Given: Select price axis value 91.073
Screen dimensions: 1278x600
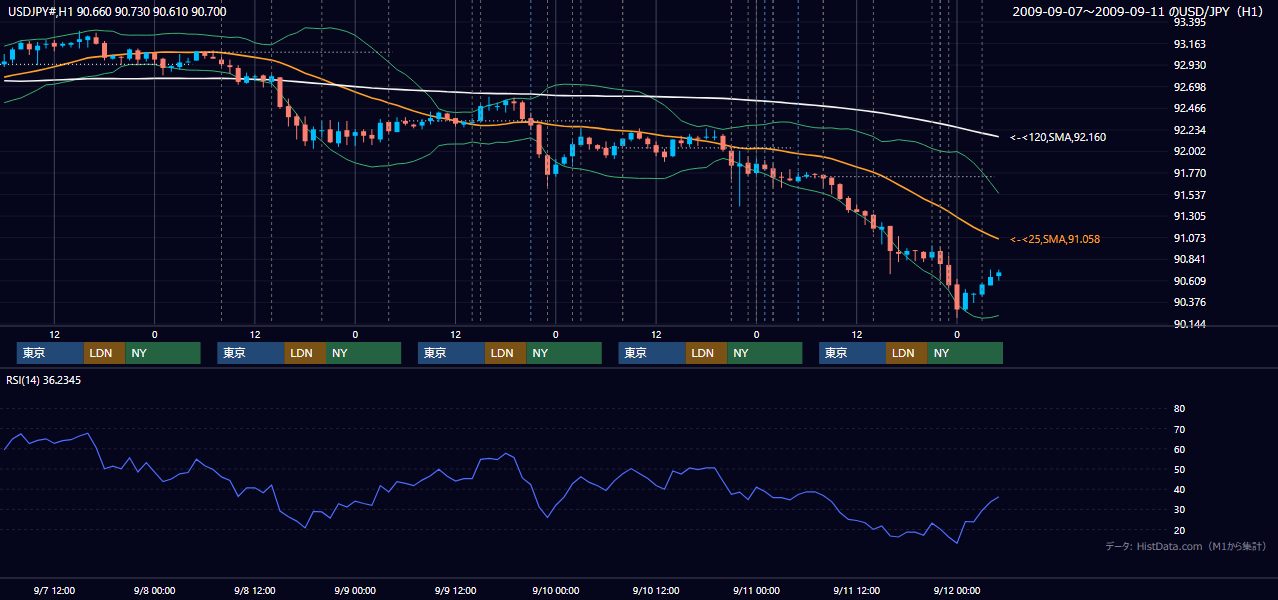Looking at the screenshot, I should pyautogui.click(x=1189, y=238).
